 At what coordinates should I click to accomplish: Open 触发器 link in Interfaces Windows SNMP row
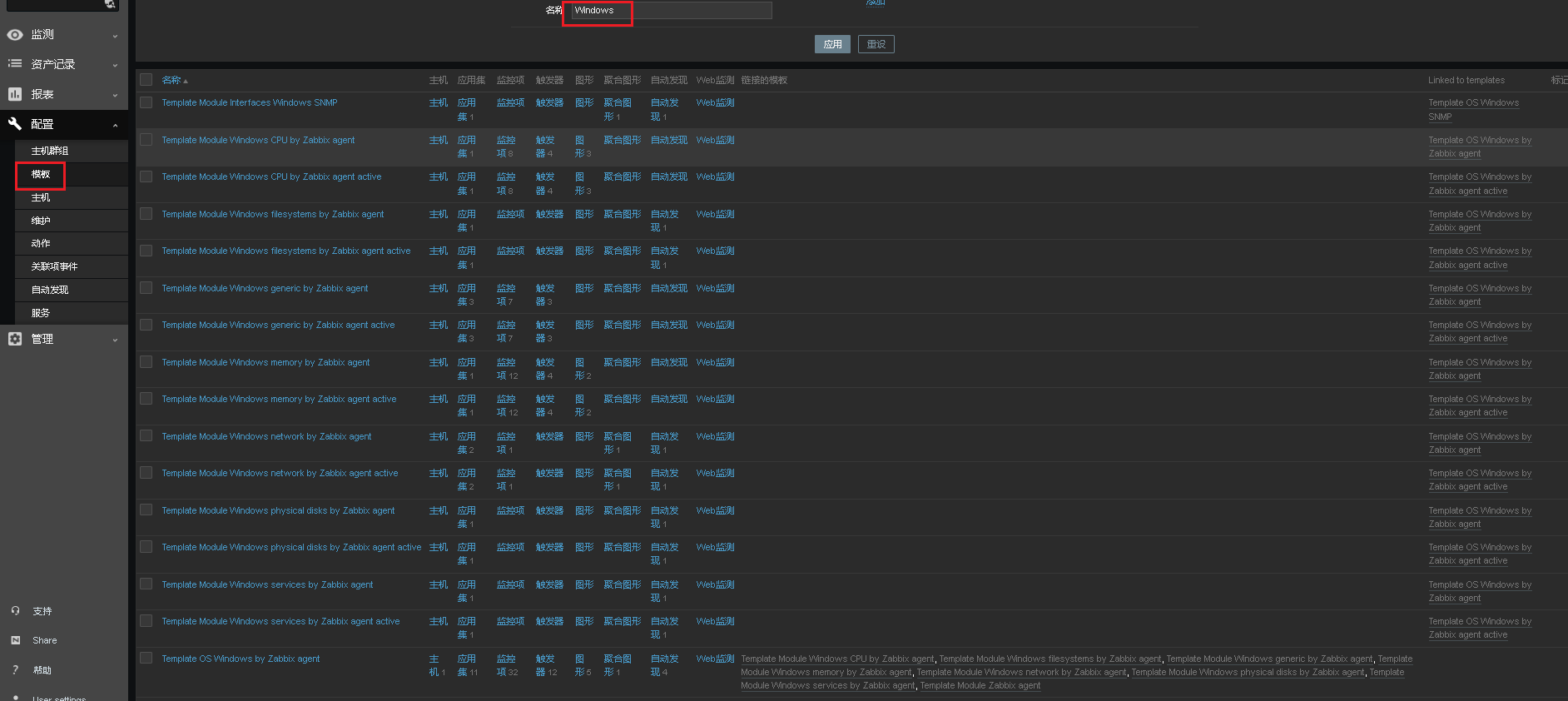click(549, 102)
